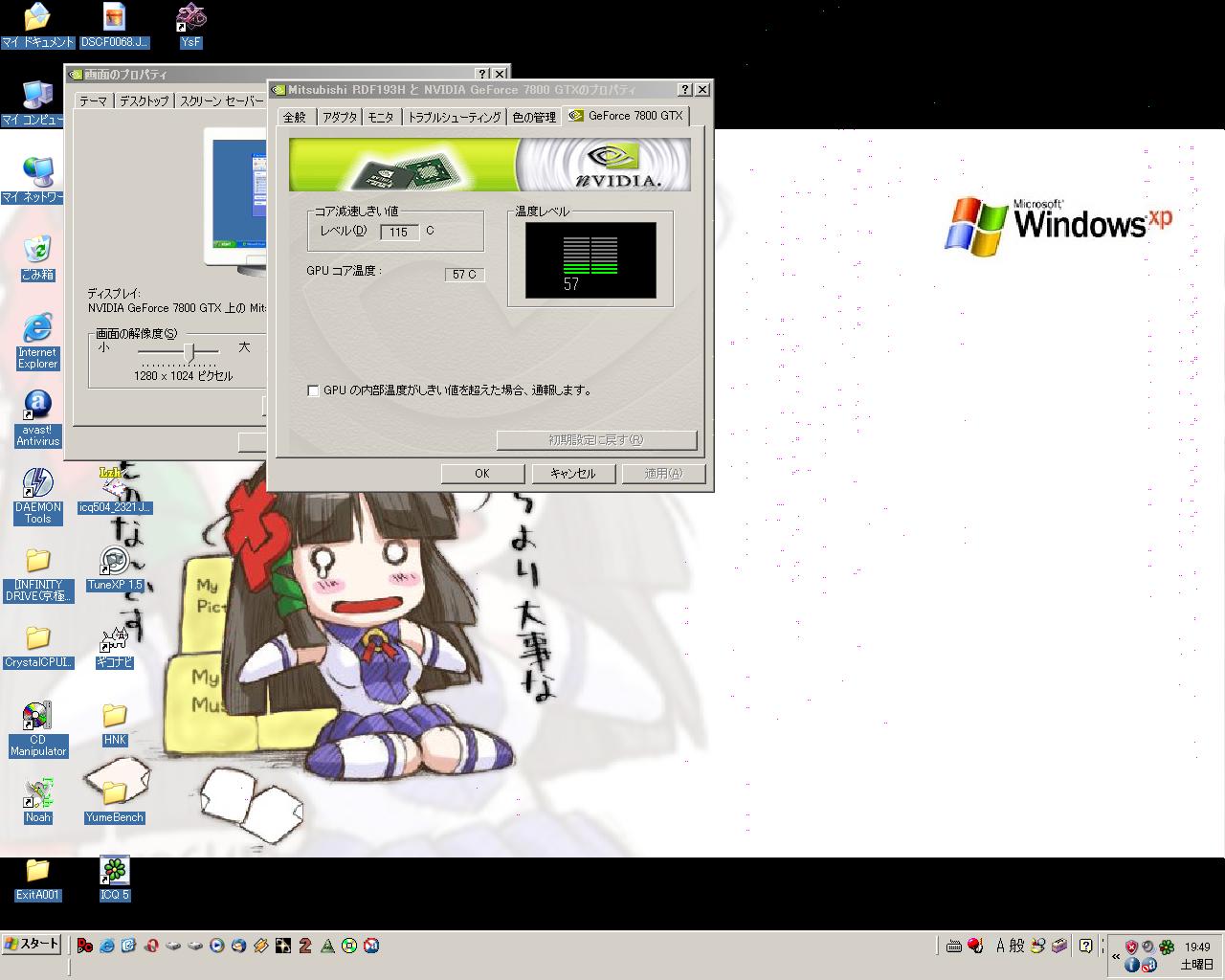Click the A 般 IME input mode indicator
1225x980 pixels.
click(x=1010, y=946)
